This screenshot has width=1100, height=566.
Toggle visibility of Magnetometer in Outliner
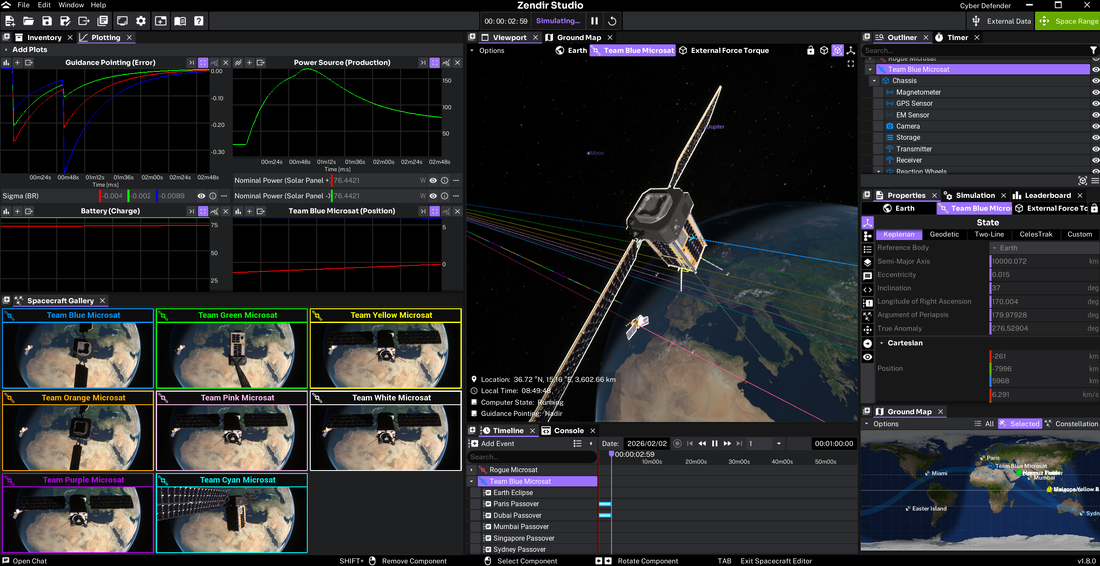click(x=1096, y=92)
